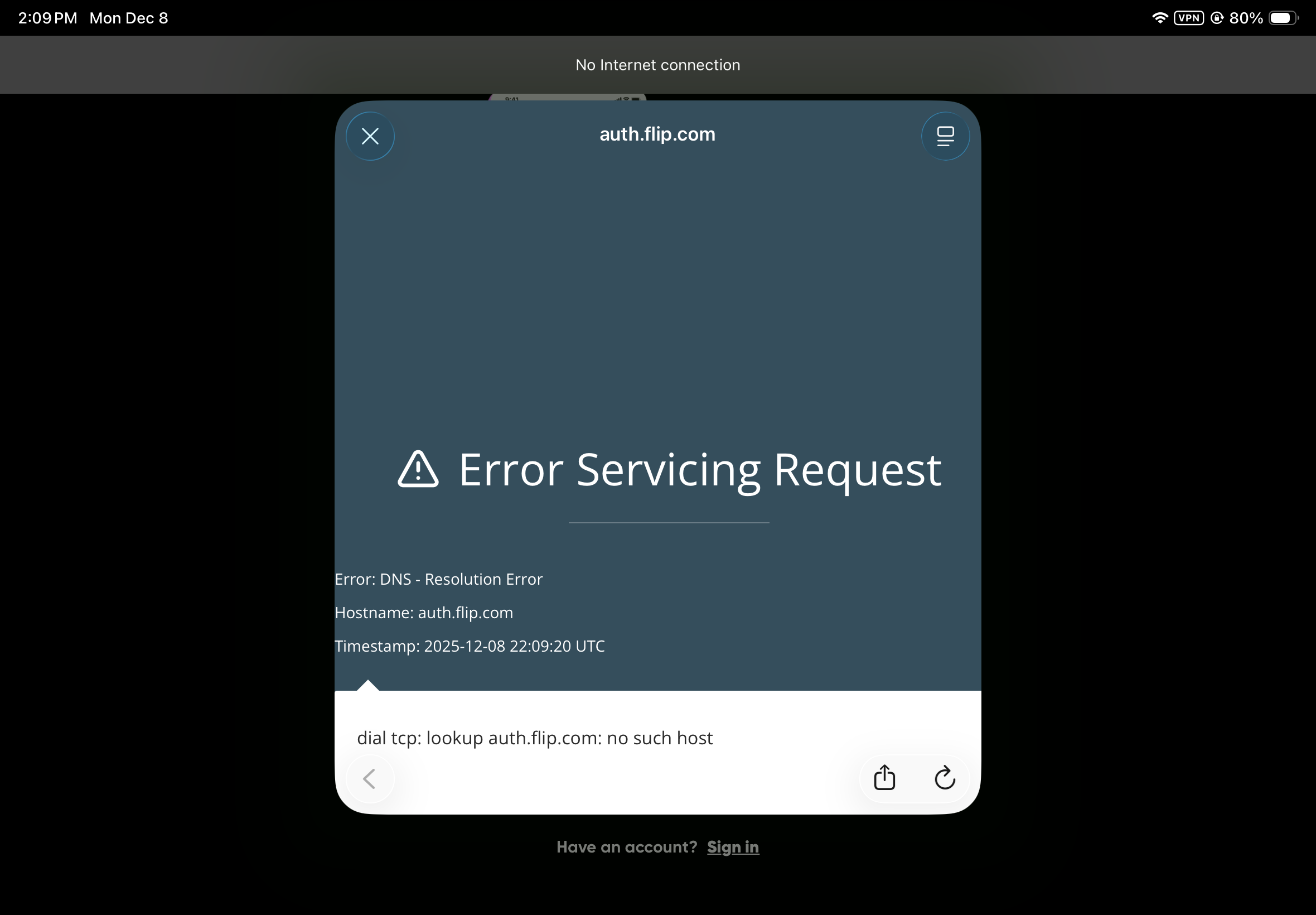Viewport: 1316px width, 915px height.
Task: Open the reader/page menu icon
Action: [x=945, y=136]
